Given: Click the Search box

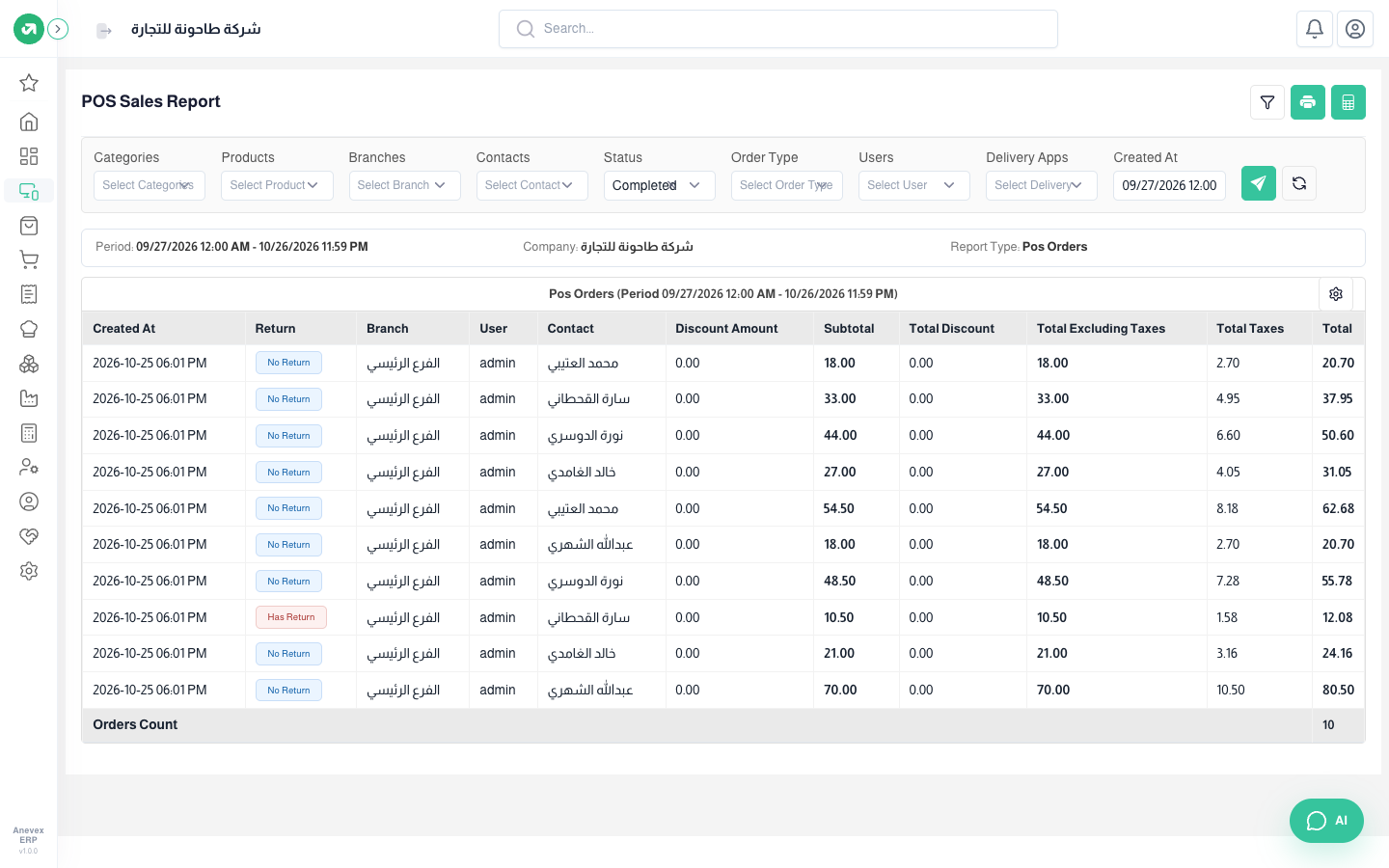Looking at the screenshot, I should (x=778, y=29).
